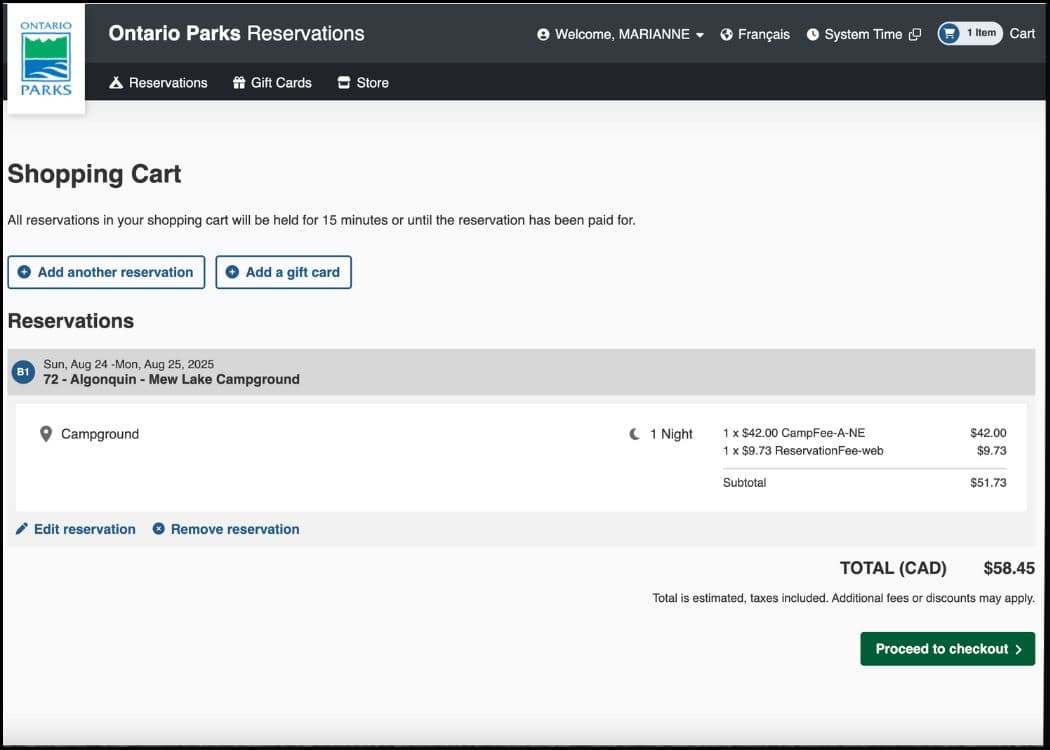Click the Ontario Parks logo
Image resolution: width=1050 pixels, height=750 pixels.
(x=46, y=58)
